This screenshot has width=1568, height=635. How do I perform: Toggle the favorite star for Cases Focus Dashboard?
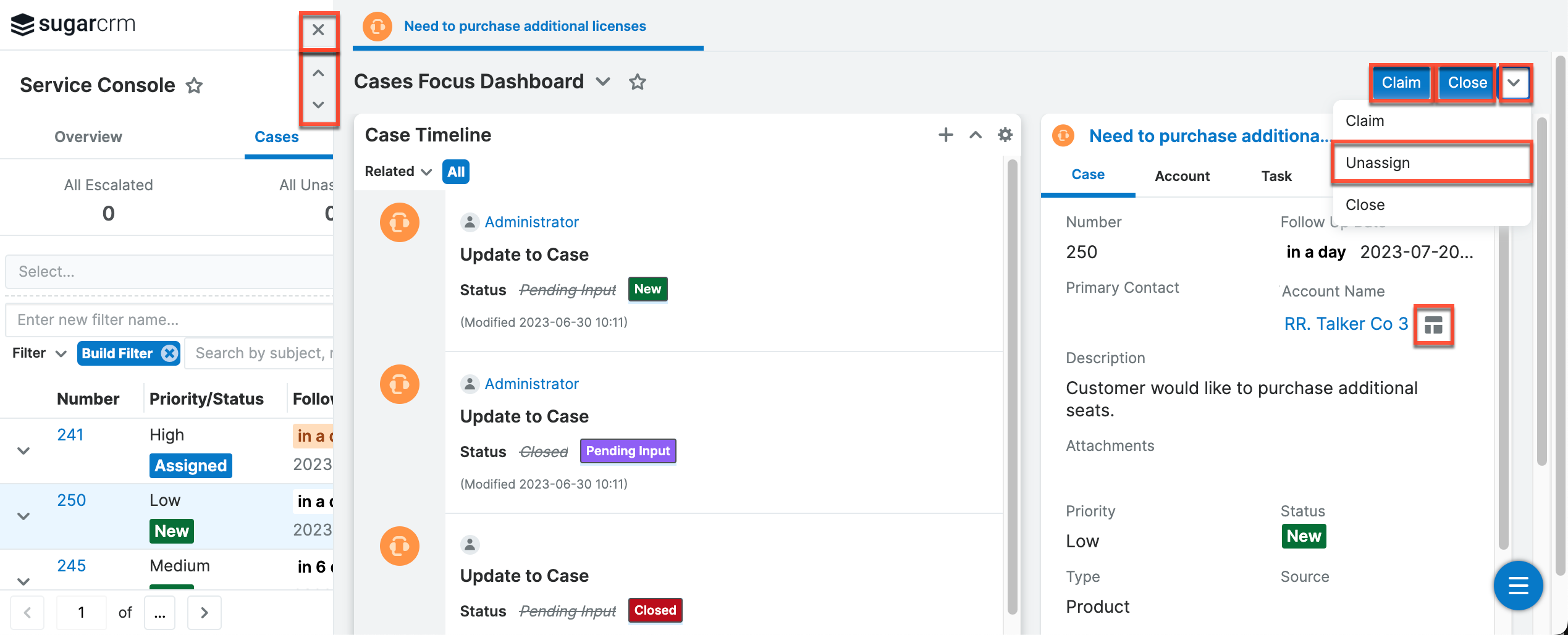[x=637, y=82]
